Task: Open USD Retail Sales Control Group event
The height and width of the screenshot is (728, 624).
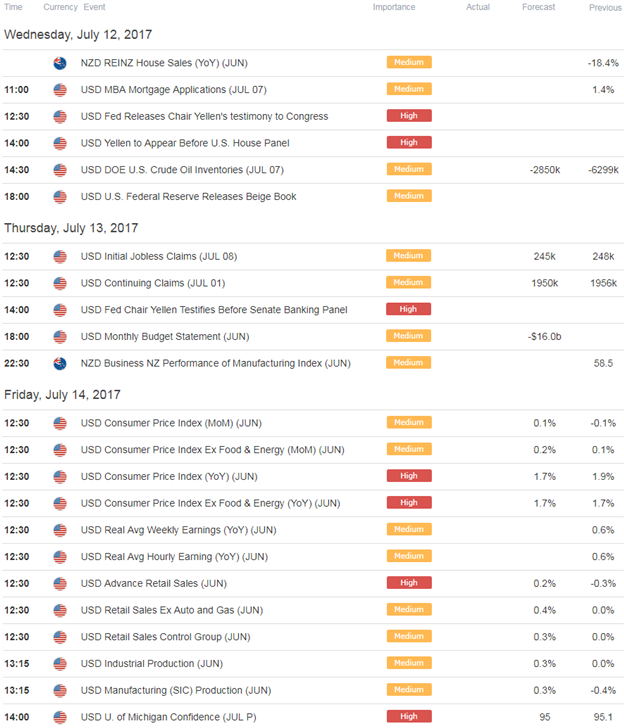Action: click(x=165, y=637)
